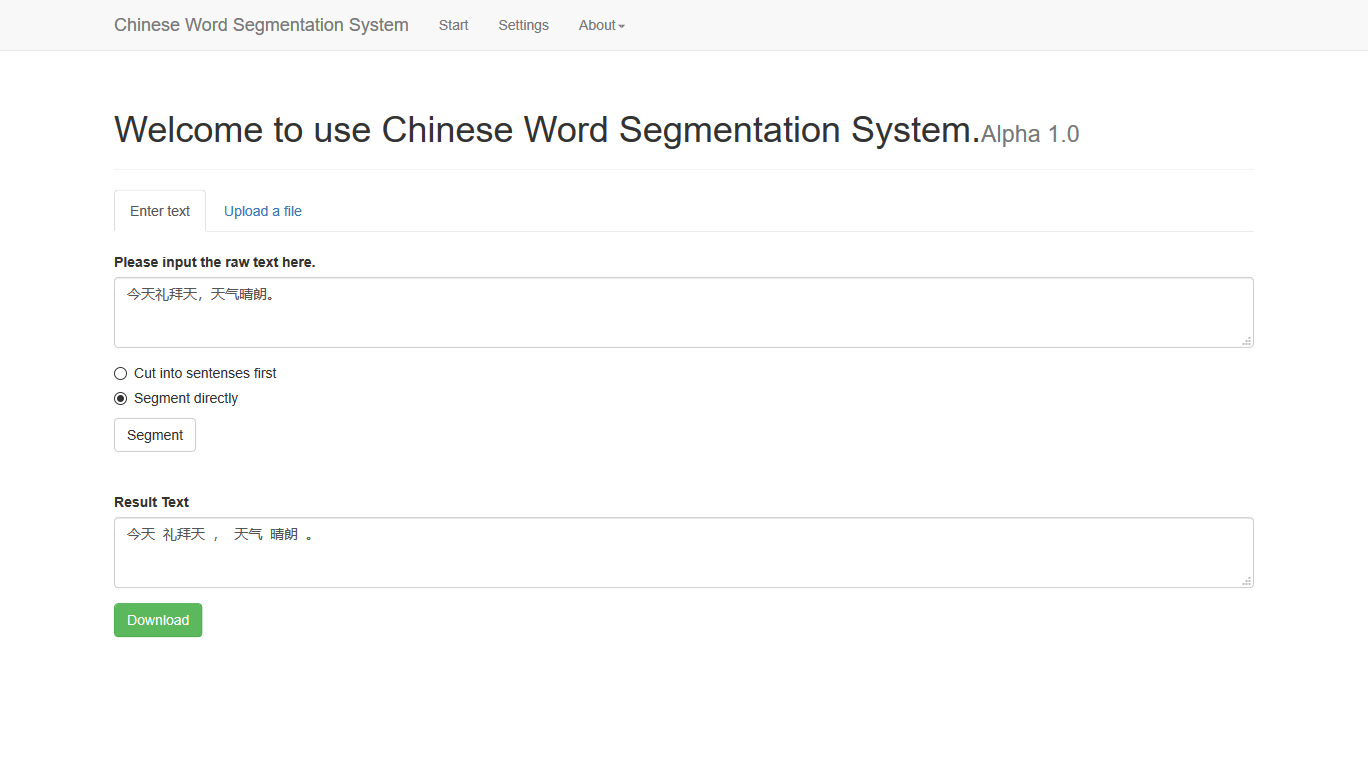
Task: Click the Segment directly label text
Action: coord(186,398)
